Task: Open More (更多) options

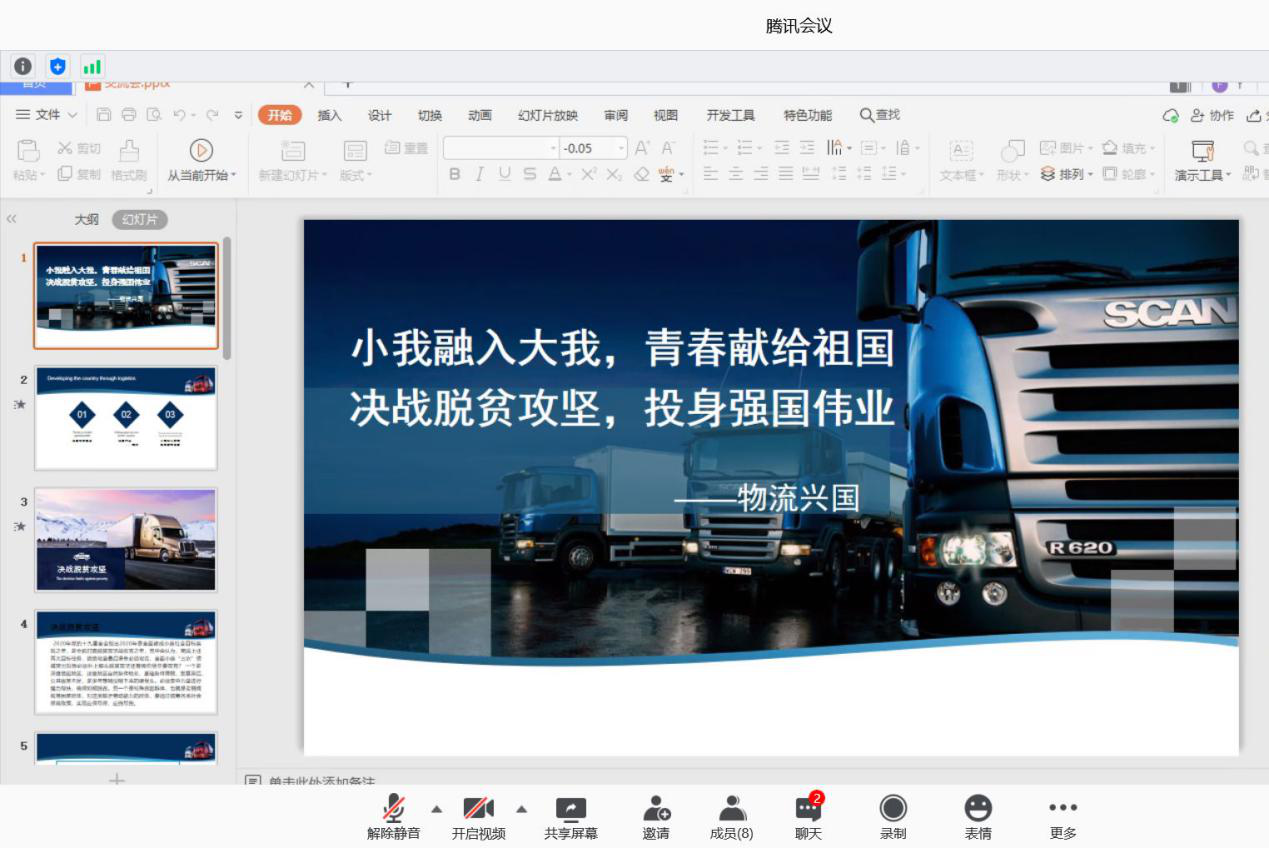Action: (1063, 809)
